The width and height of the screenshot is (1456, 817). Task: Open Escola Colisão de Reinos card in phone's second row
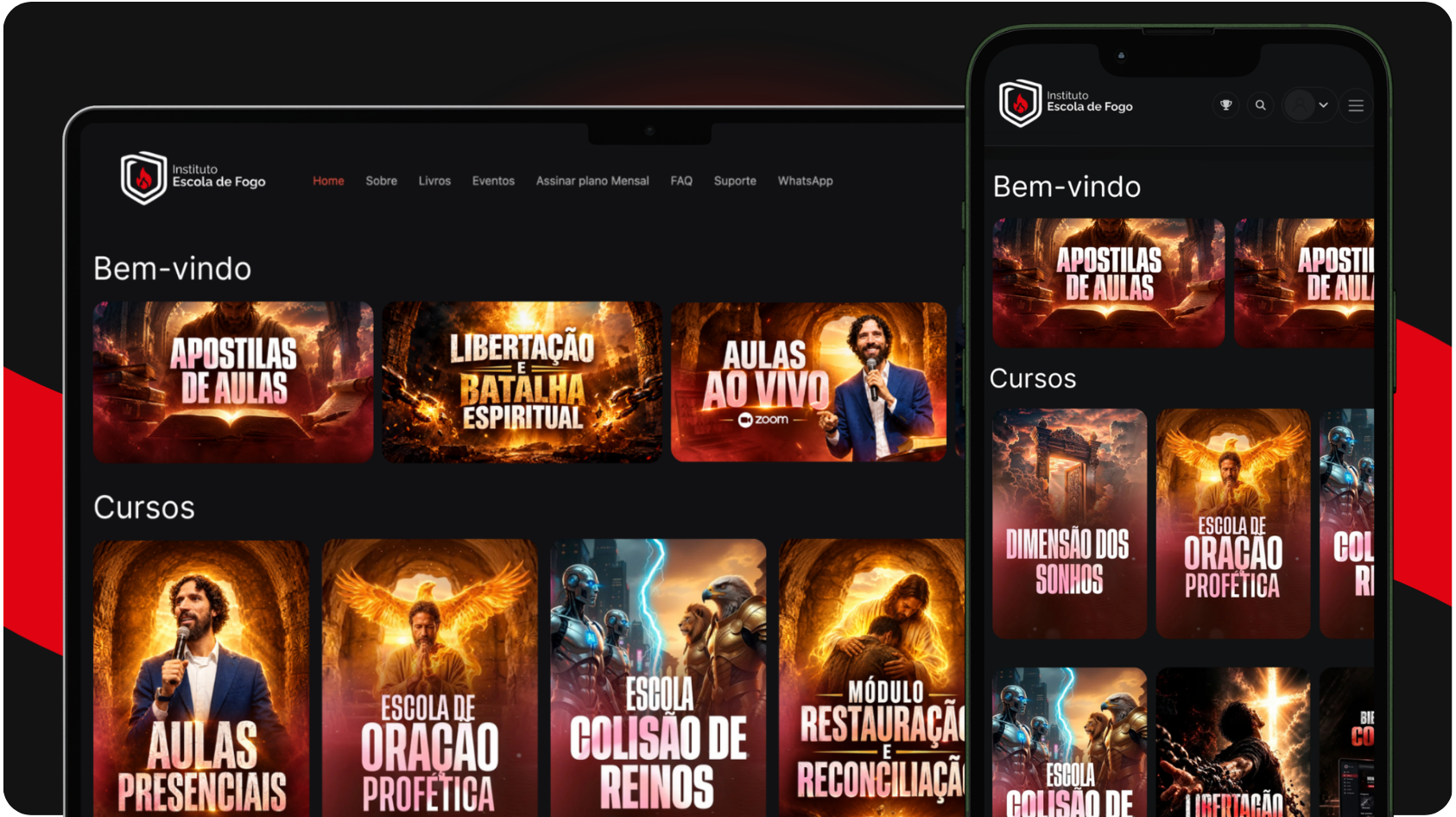1070,741
